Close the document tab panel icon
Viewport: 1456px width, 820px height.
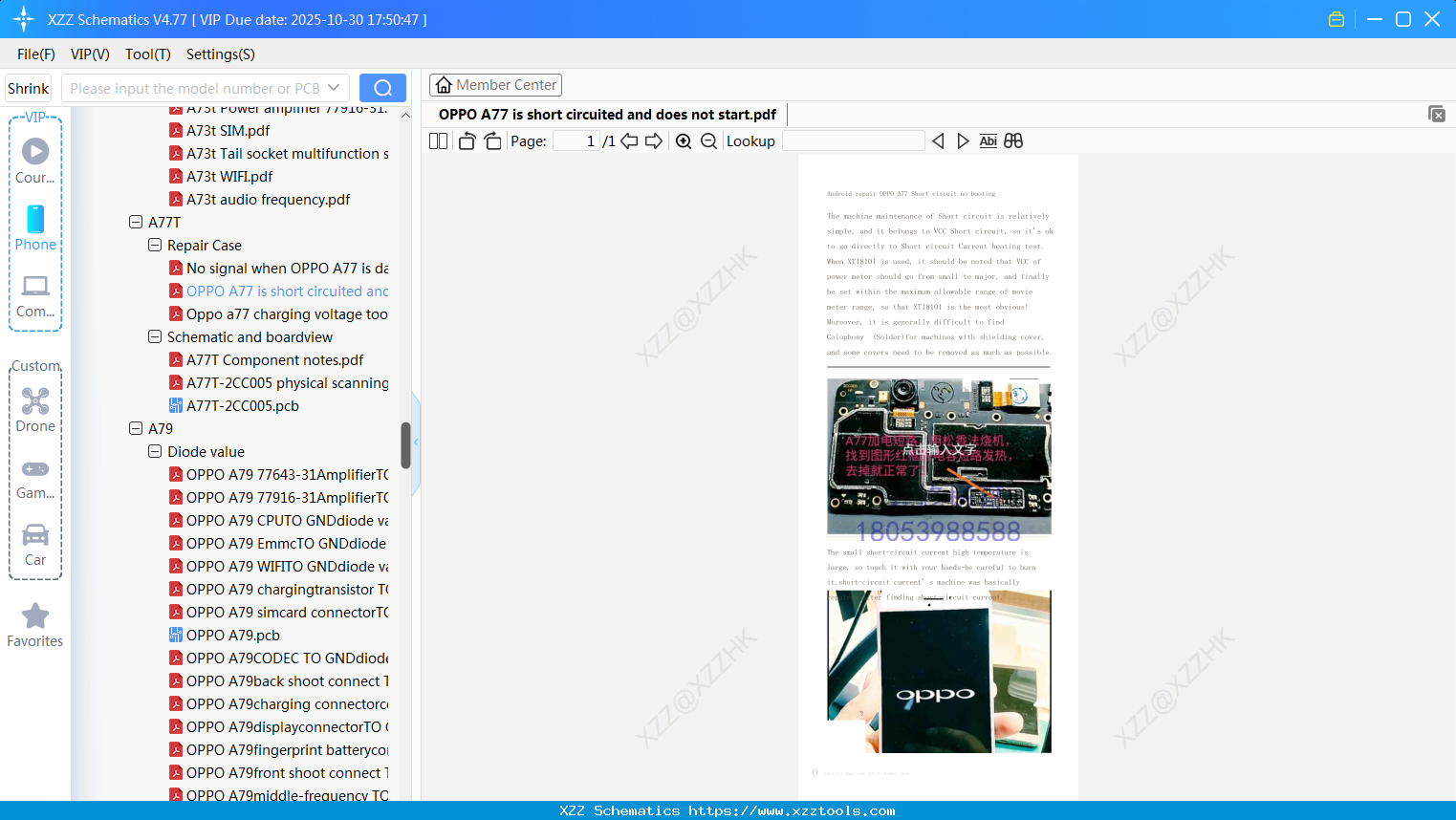tap(1437, 114)
